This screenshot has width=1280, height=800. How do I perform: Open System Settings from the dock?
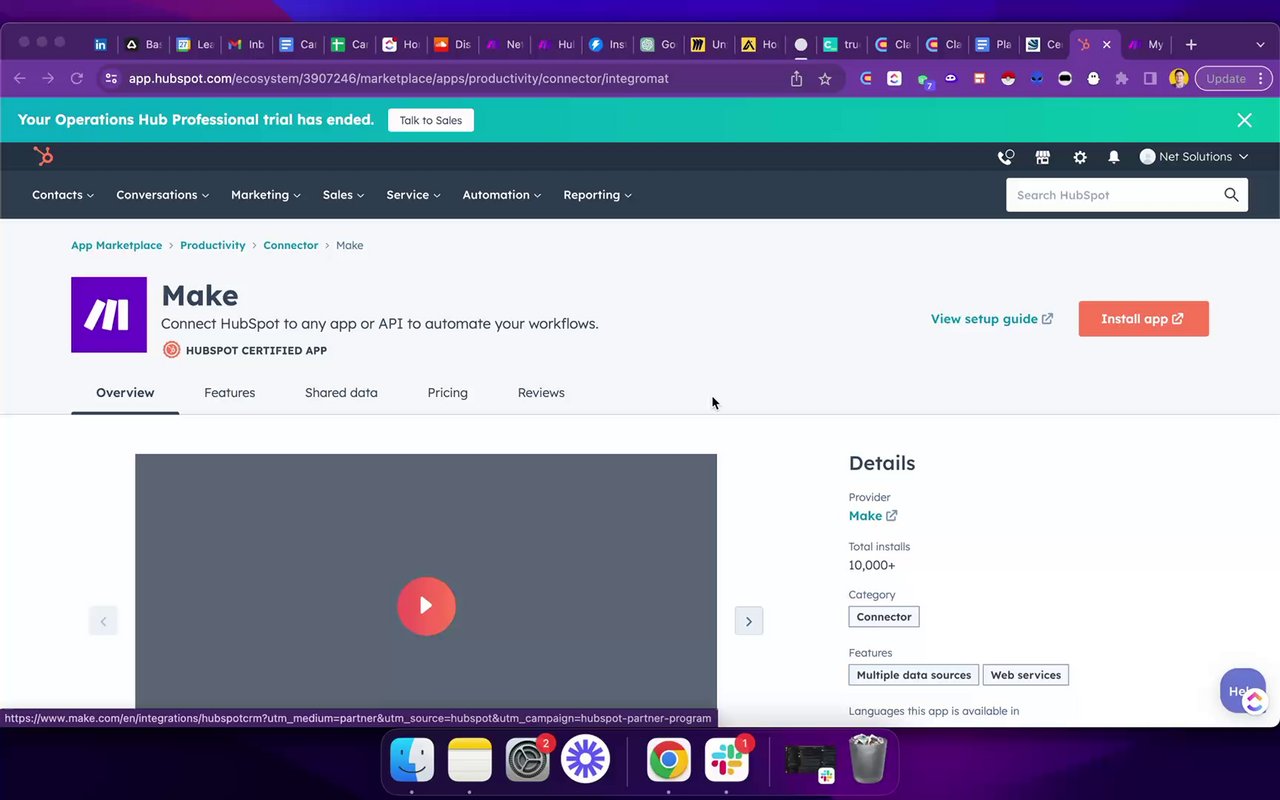point(527,760)
